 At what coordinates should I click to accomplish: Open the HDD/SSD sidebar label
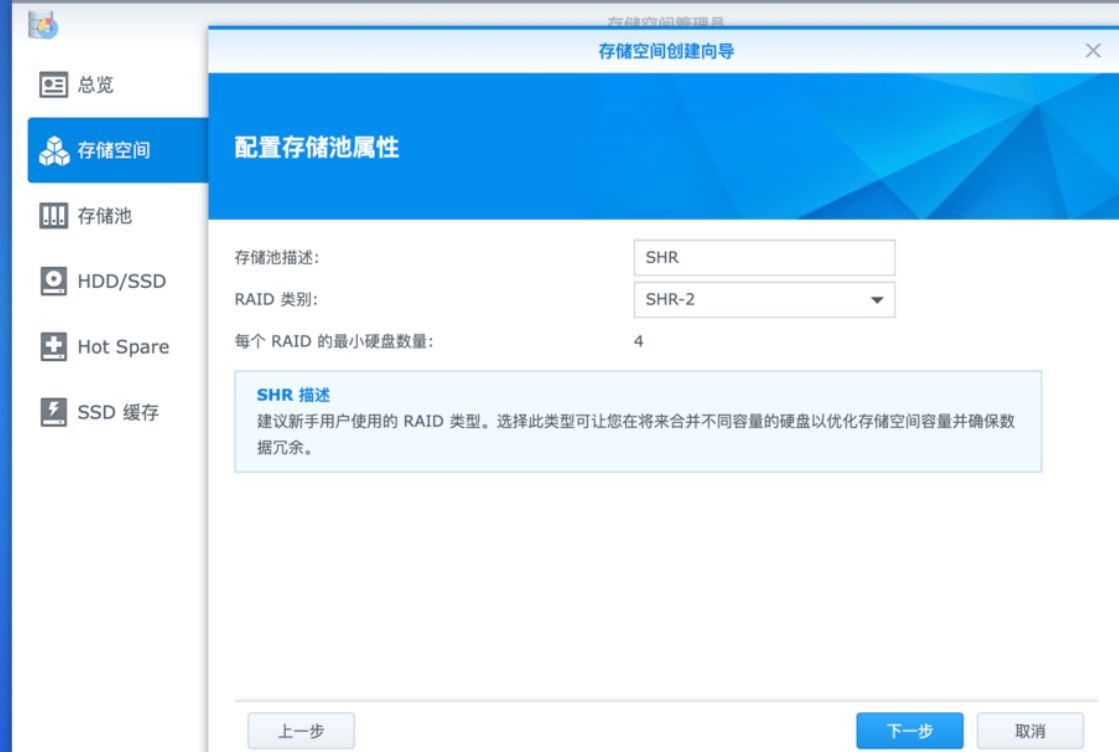coord(121,281)
